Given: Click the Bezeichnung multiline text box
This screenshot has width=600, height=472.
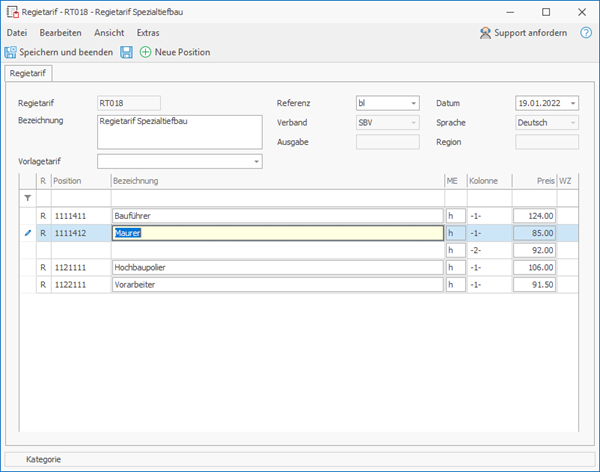Looking at the screenshot, I should 180,132.
